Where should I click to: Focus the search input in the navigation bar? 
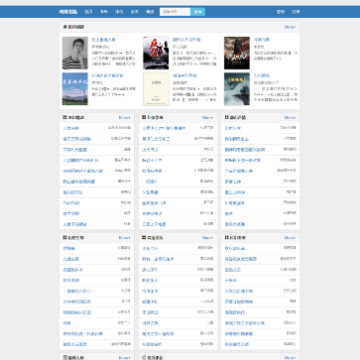tap(175, 12)
